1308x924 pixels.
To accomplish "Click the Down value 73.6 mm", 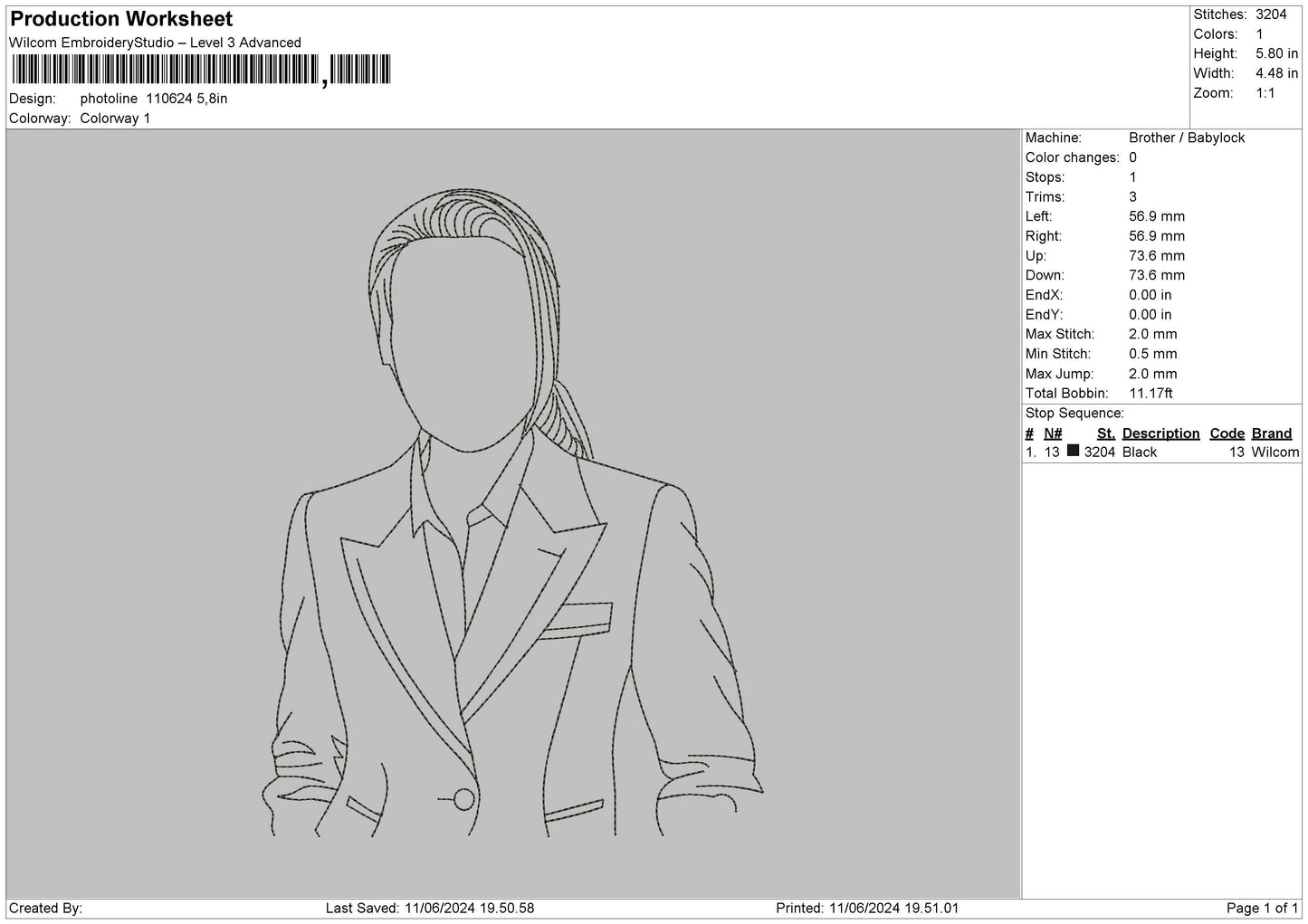I will (1157, 275).
